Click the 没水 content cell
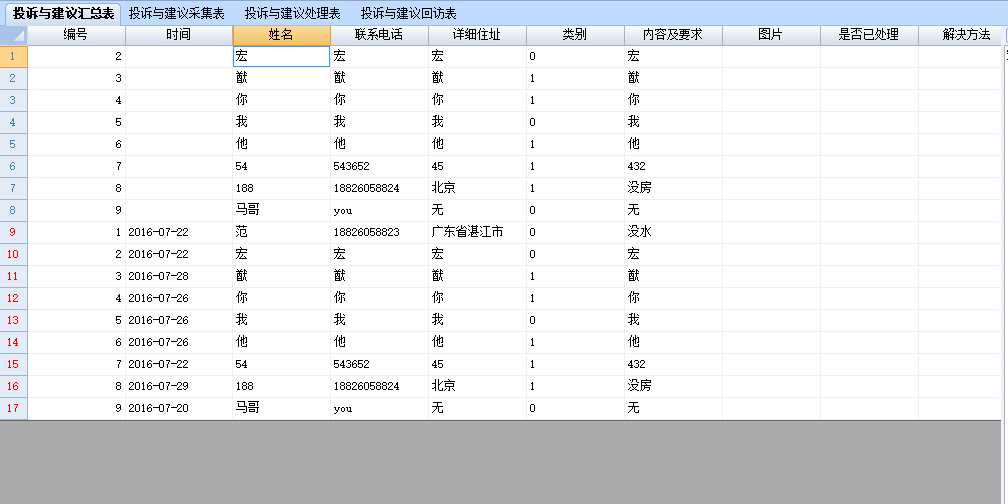The width and height of the screenshot is (1008, 504). [673, 232]
